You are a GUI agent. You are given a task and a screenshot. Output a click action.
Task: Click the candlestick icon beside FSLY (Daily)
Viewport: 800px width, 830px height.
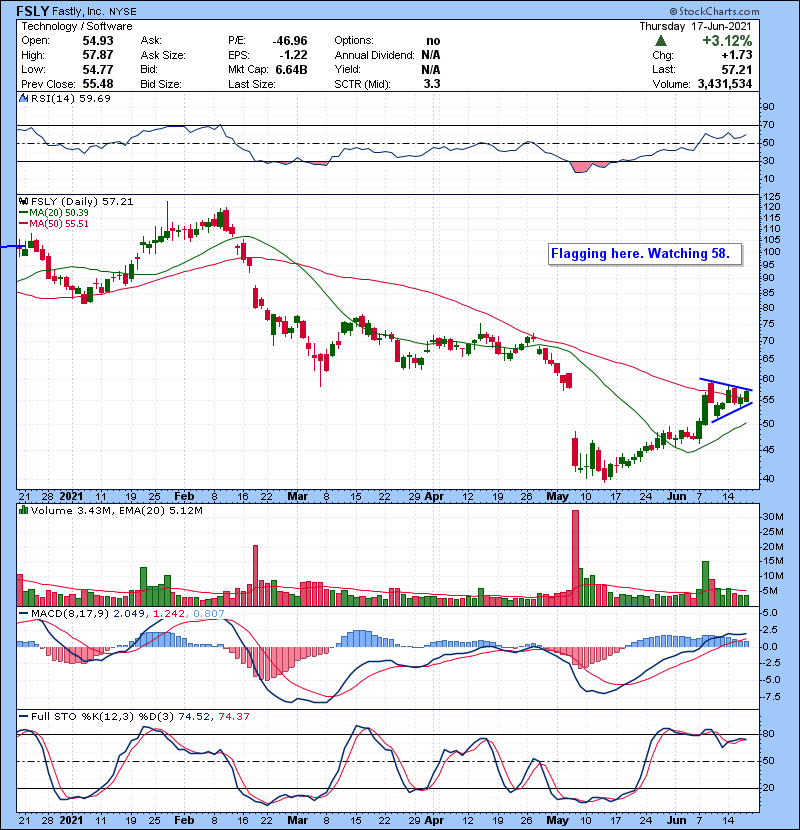click(x=24, y=201)
